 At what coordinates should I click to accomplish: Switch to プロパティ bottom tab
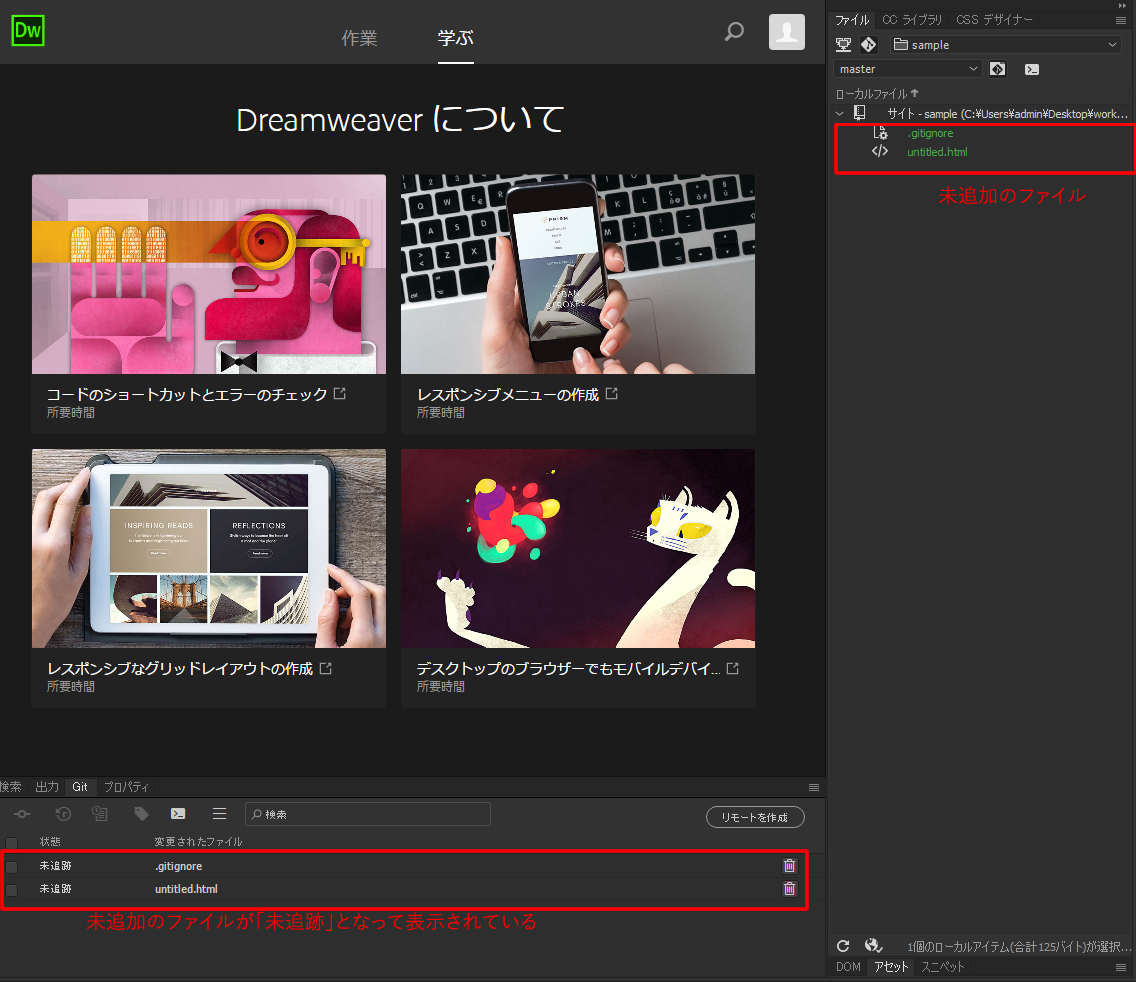click(x=126, y=787)
